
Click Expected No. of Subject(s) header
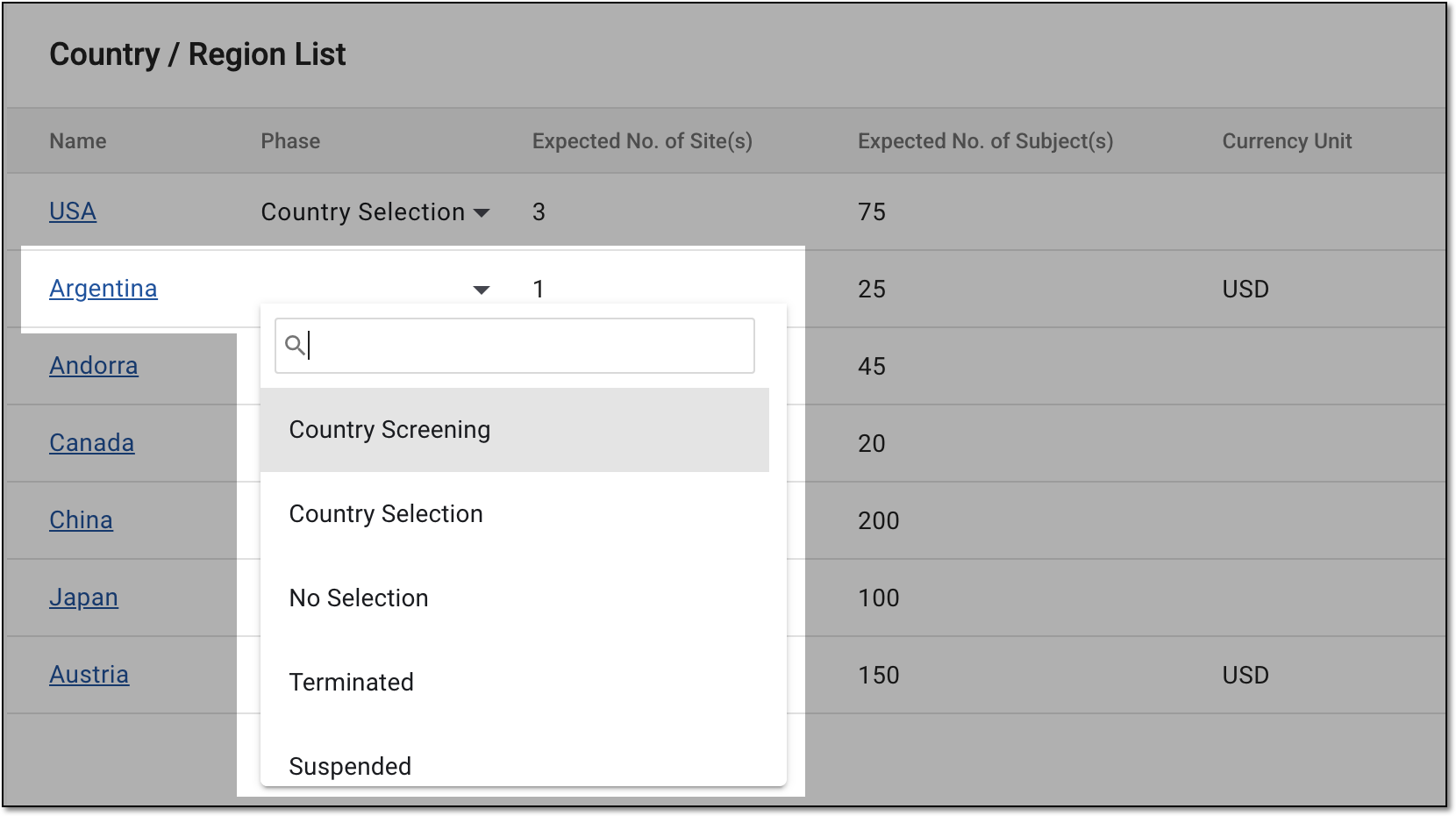(x=985, y=141)
